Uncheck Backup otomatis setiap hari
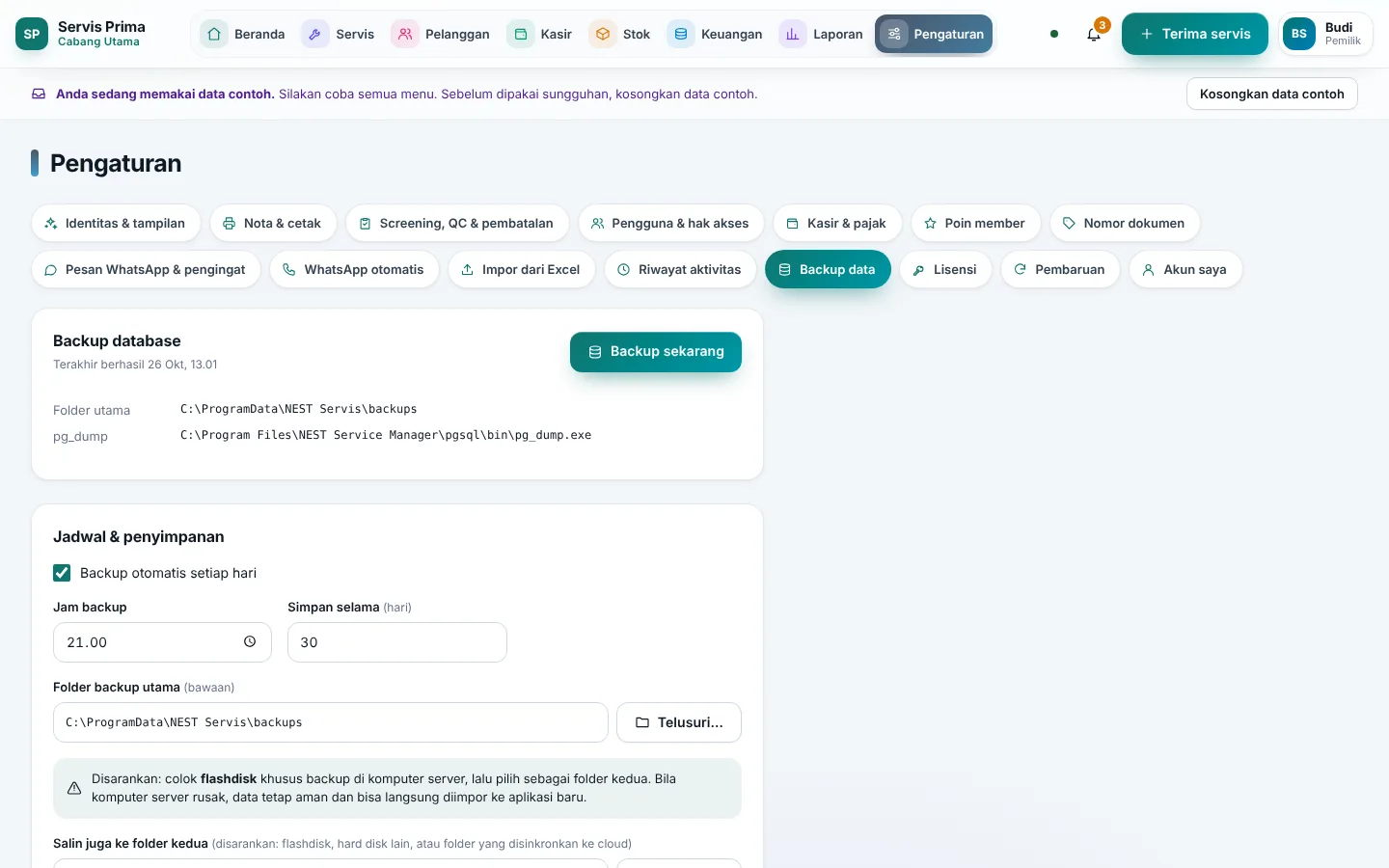Viewport: 1389px width, 868px height. click(x=62, y=573)
